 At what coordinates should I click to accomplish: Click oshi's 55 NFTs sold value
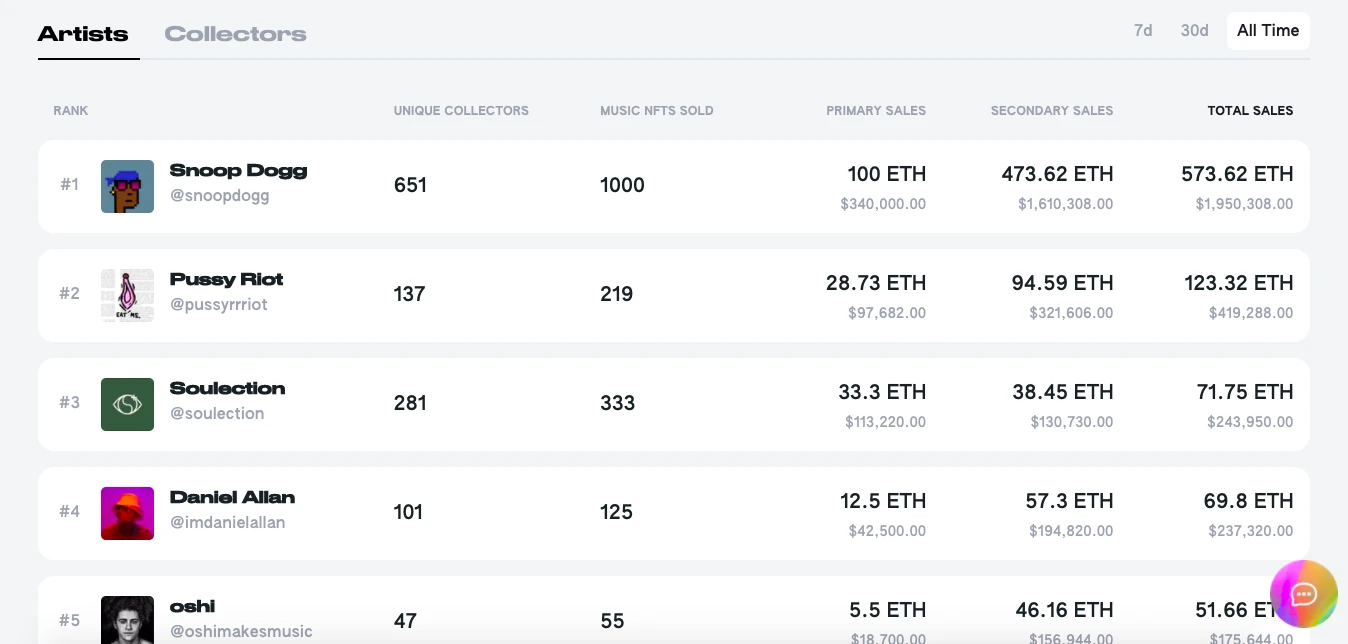coord(612,621)
